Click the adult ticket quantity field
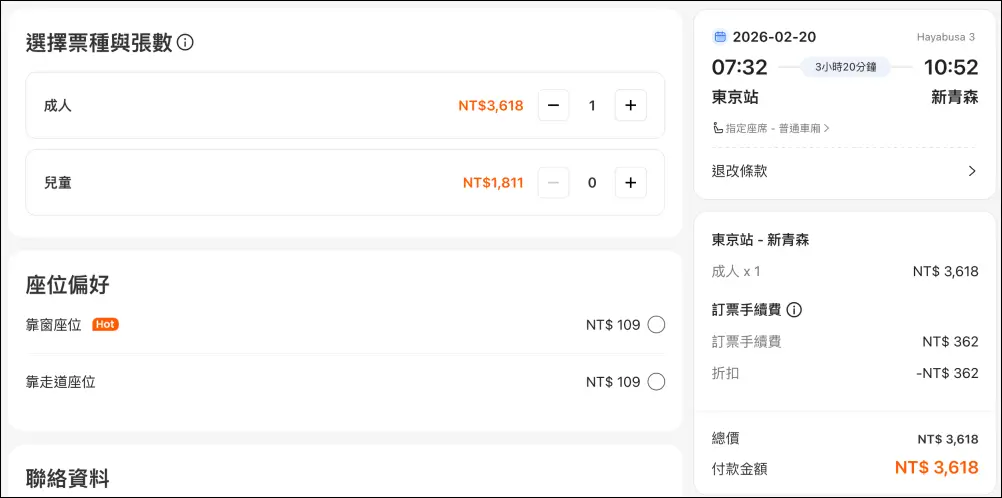 point(592,105)
